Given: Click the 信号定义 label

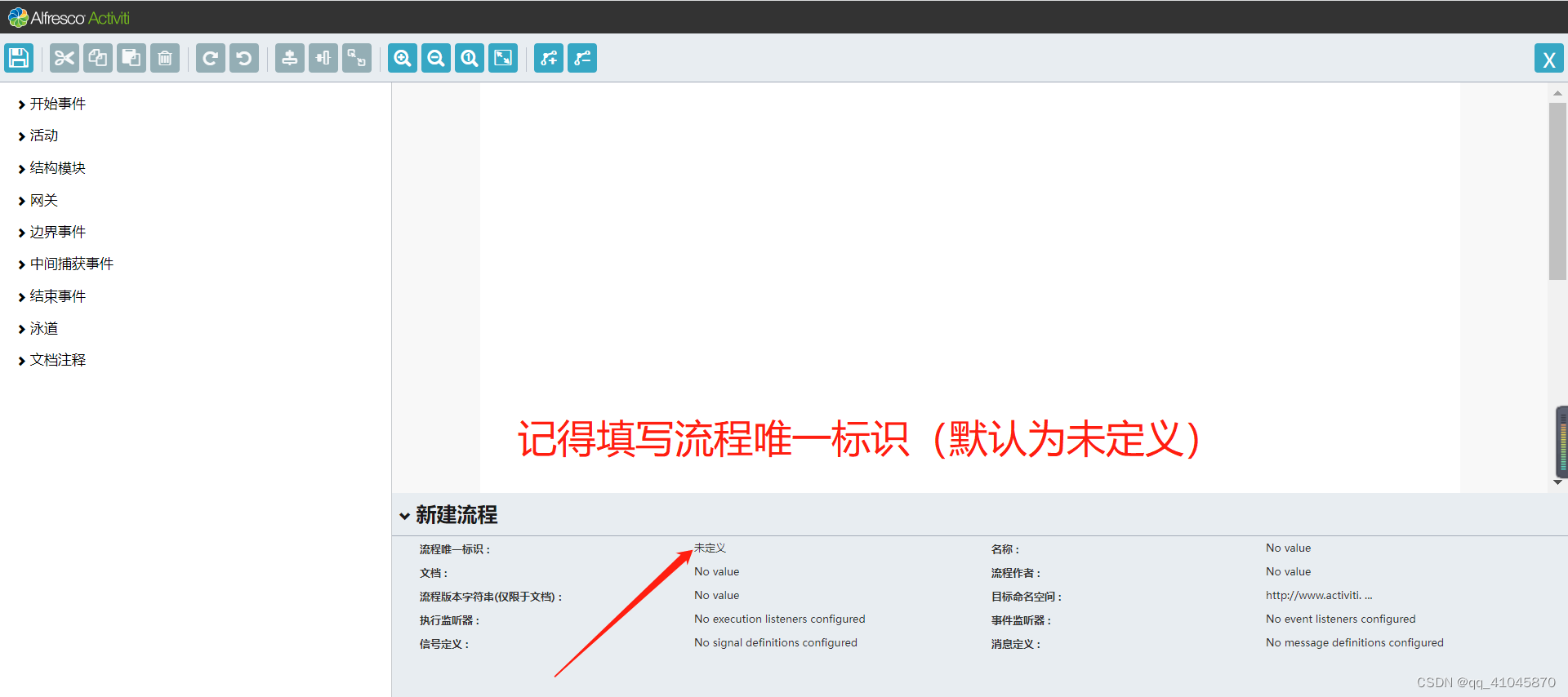Looking at the screenshot, I should tap(444, 645).
